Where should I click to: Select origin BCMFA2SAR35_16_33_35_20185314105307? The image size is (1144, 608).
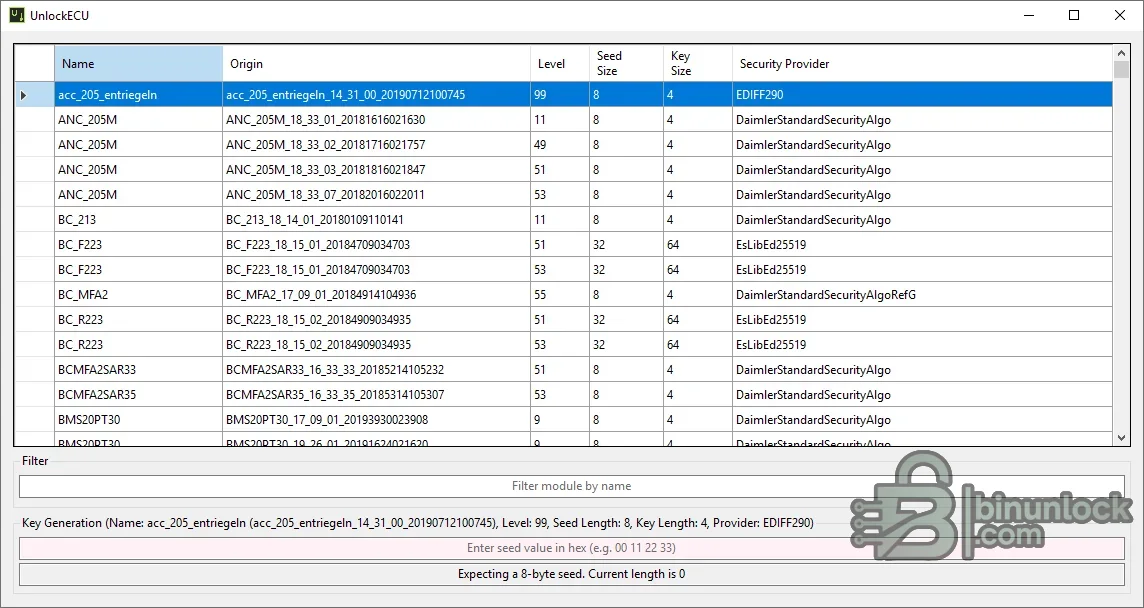coord(376,395)
